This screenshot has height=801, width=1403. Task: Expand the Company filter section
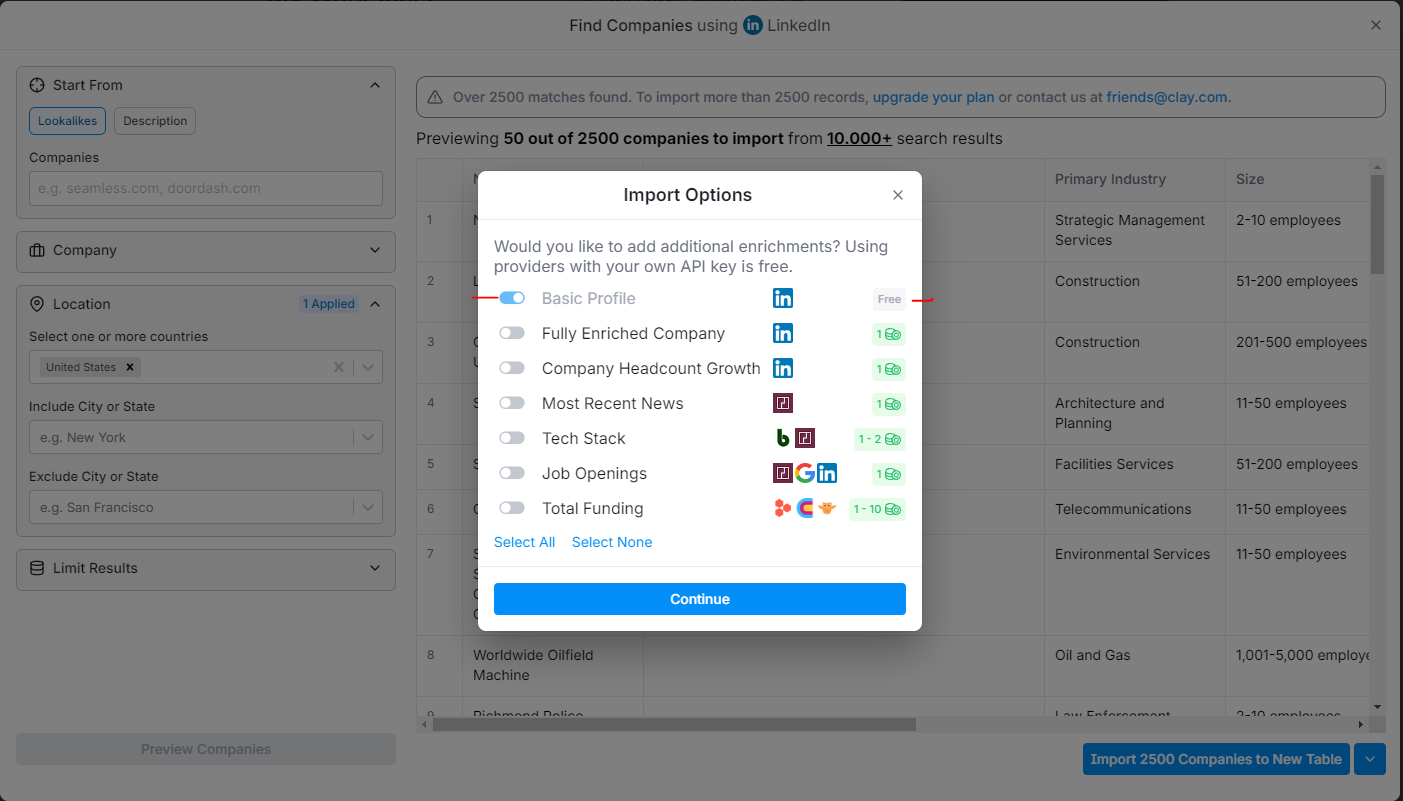(x=206, y=251)
